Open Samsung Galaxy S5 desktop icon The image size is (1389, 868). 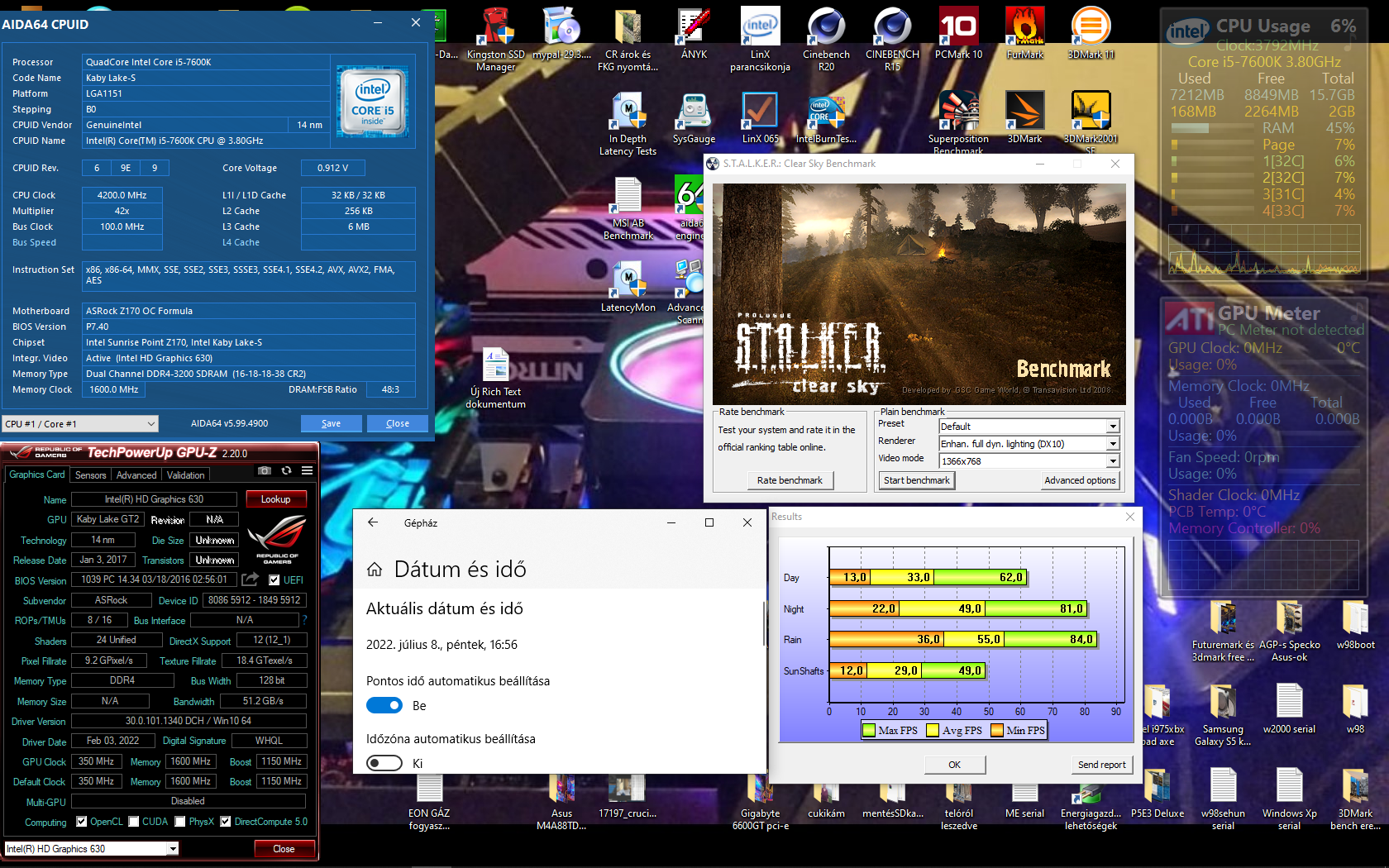1223,714
